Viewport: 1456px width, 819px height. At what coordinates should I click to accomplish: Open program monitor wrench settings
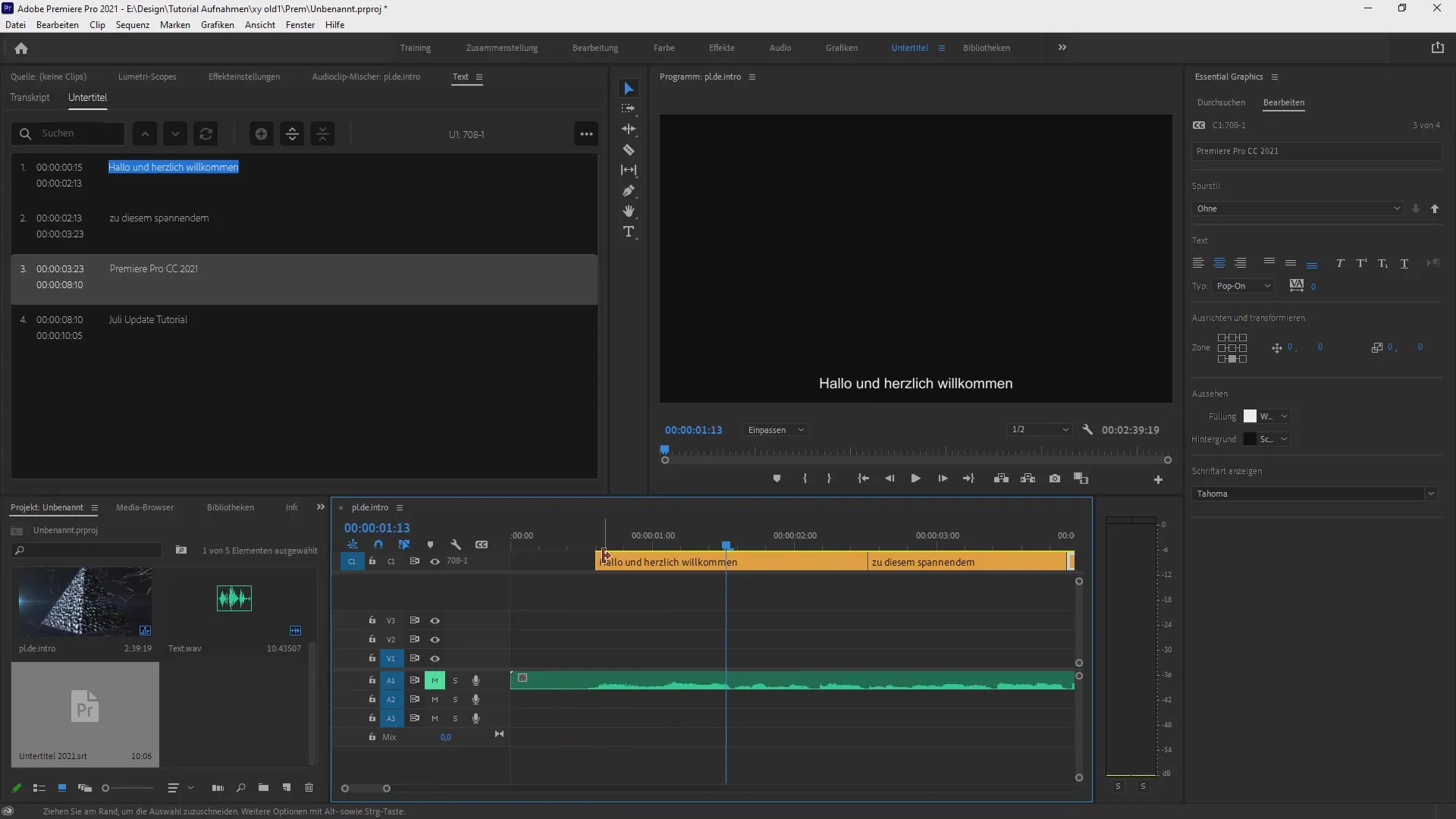[1087, 430]
